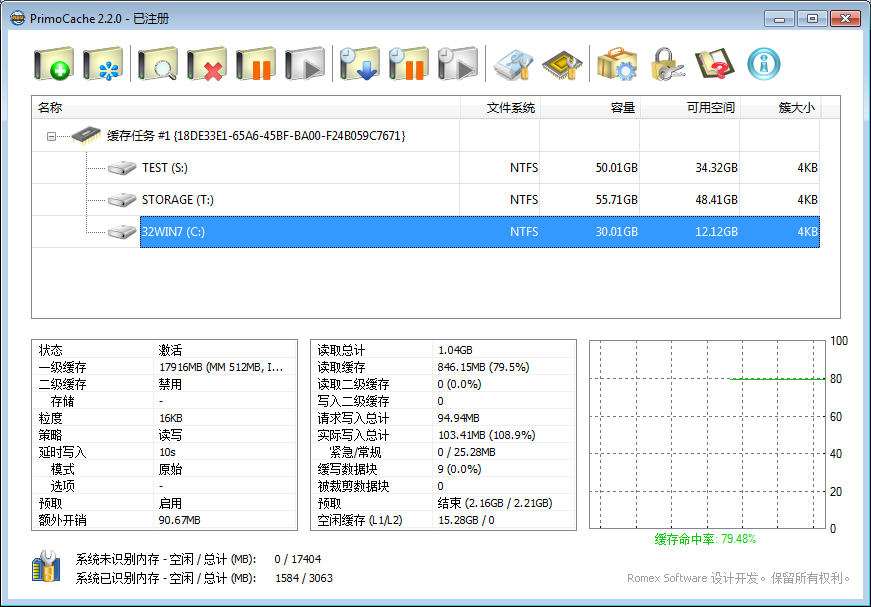Click the resume cache task play icon
The height and width of the screenshot is (607, 871).
(x=304, y=63)
